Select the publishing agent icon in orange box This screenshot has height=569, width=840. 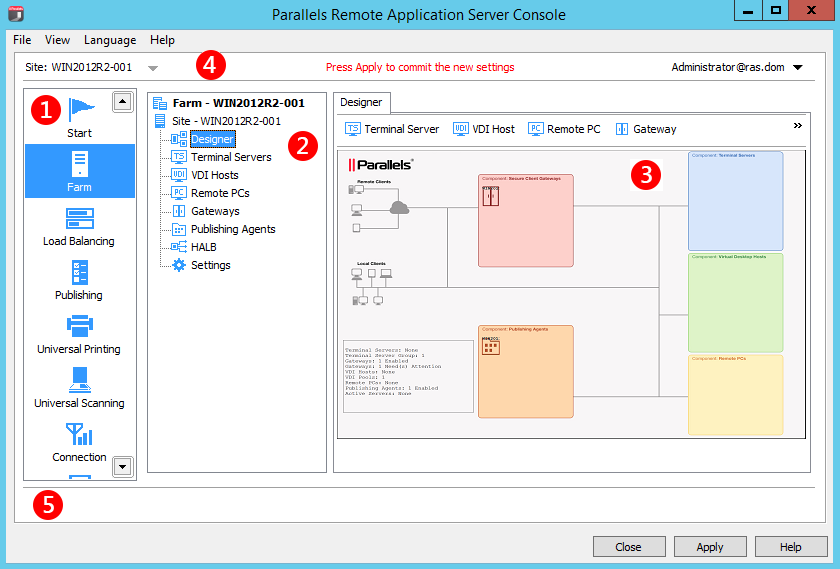click(491, 347)
